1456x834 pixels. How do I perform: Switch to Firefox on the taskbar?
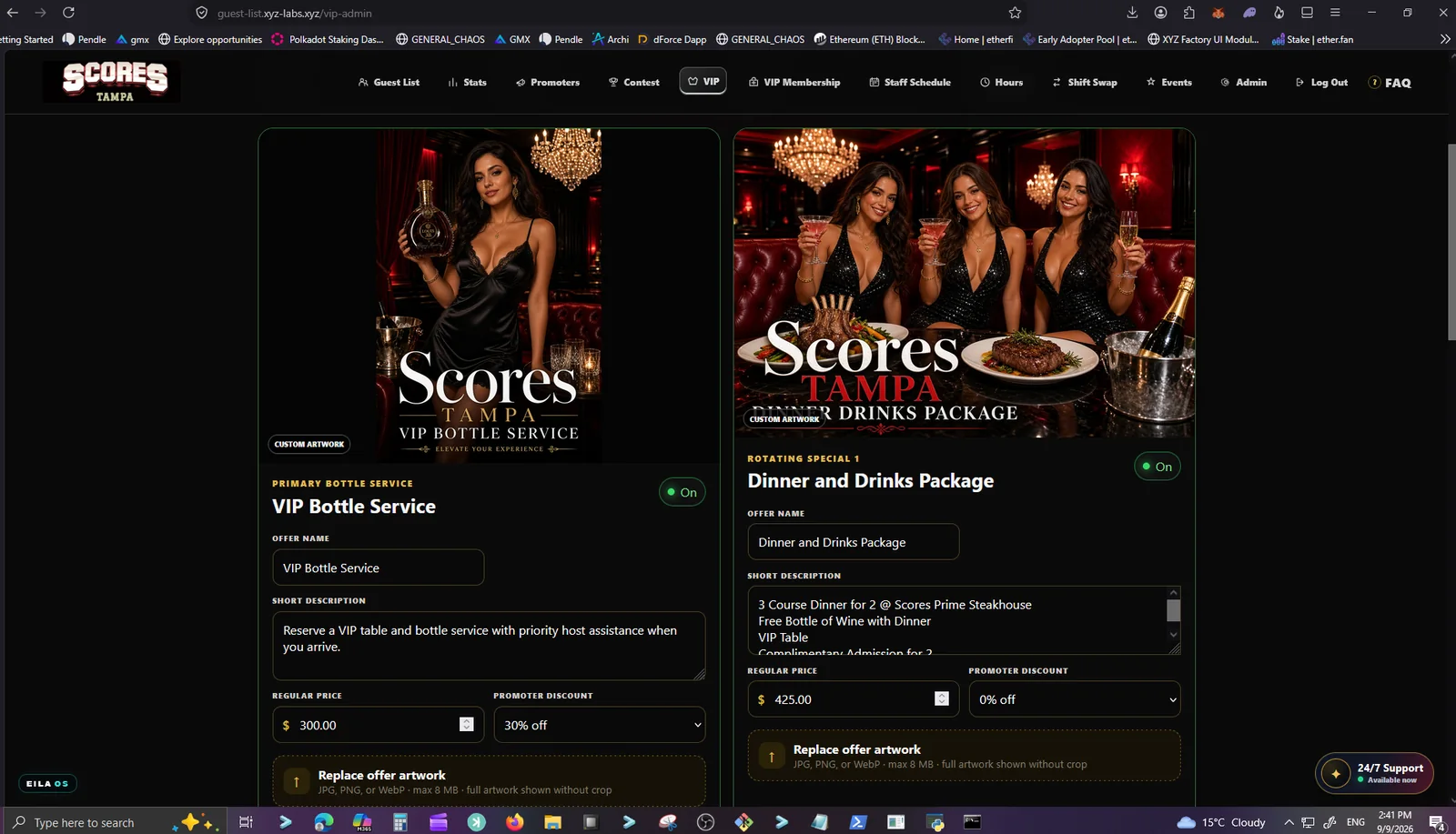[514, 822]
